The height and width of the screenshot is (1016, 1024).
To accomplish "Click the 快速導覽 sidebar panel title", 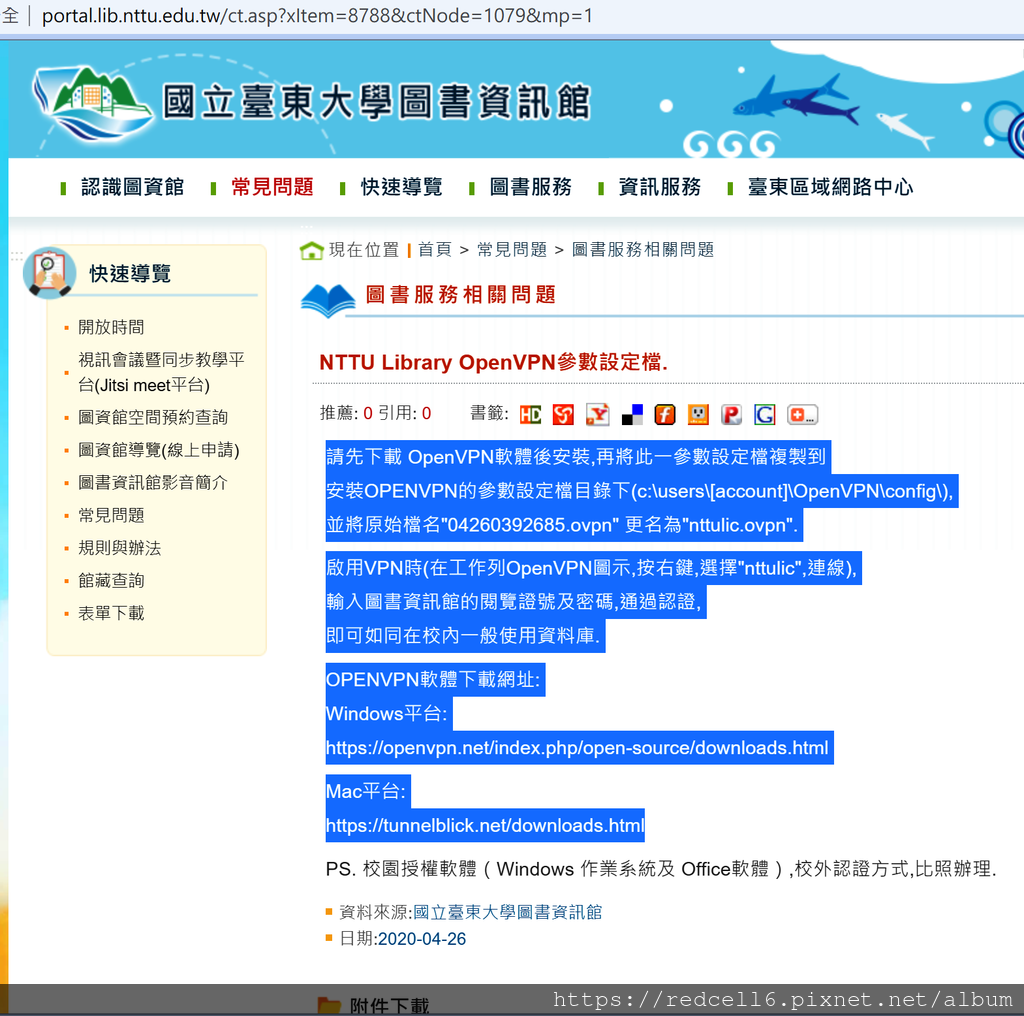I will coord(130,274).
